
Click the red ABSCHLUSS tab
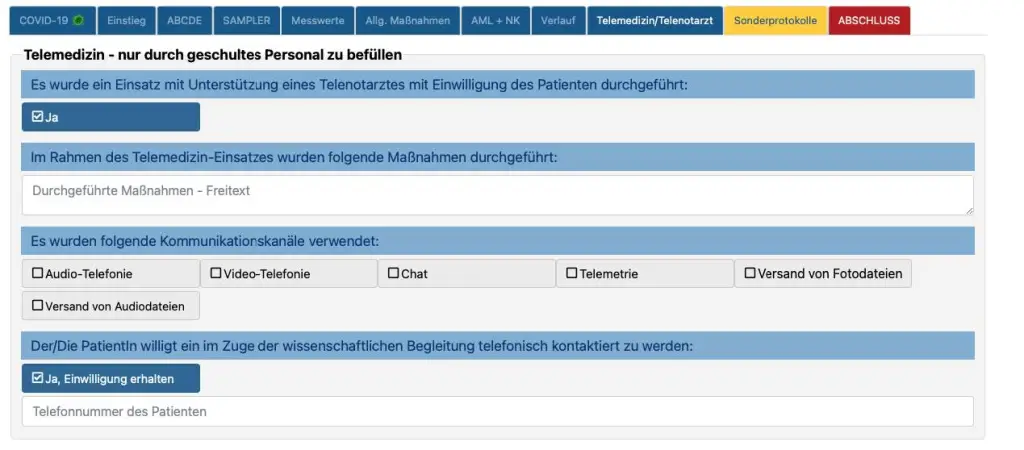pos(869,20)
